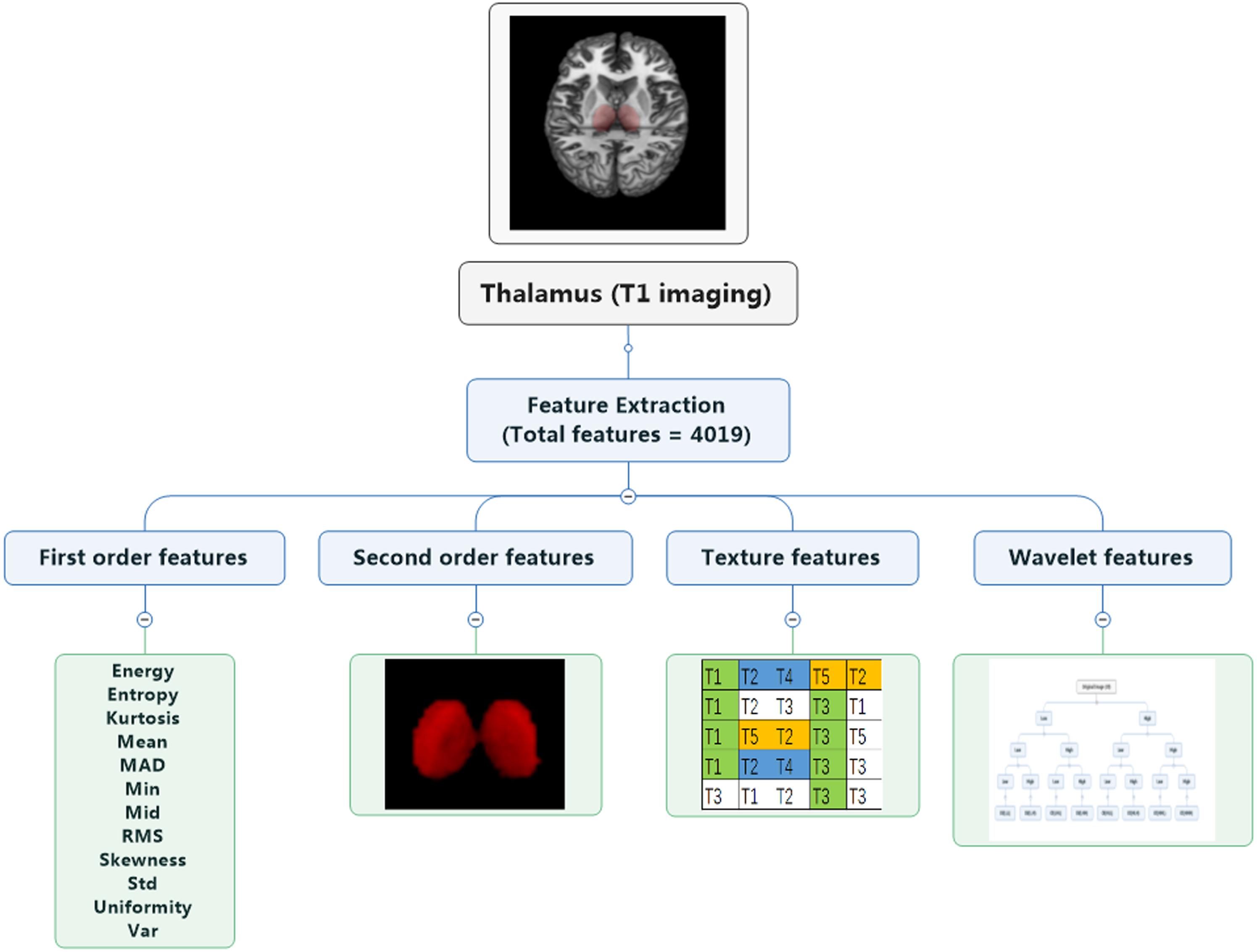Click the word Var in the list
Viewport: 1257px width, 952px height.
point(142,931)
